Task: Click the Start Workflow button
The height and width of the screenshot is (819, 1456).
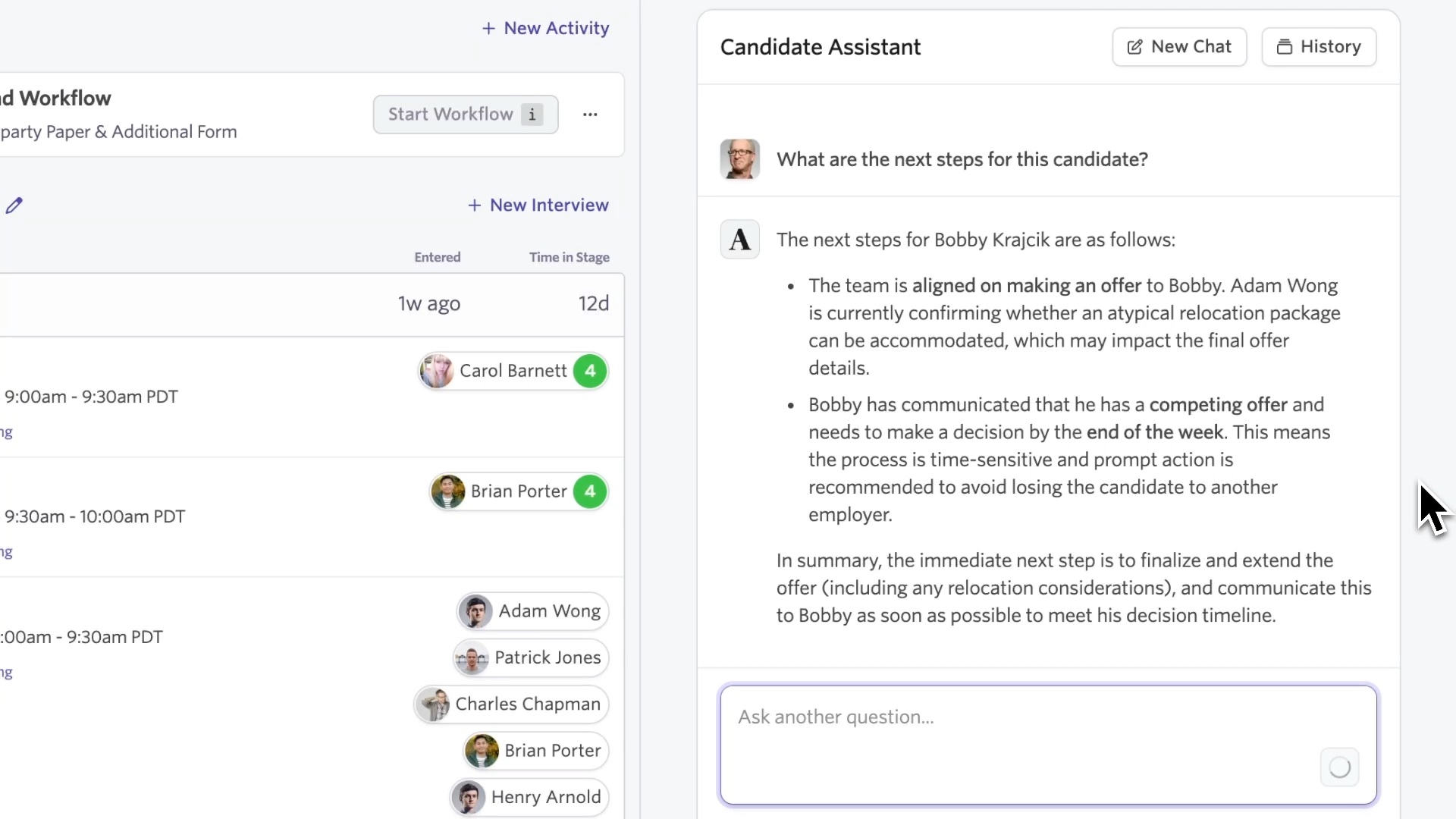Action: tap(450, 115)
